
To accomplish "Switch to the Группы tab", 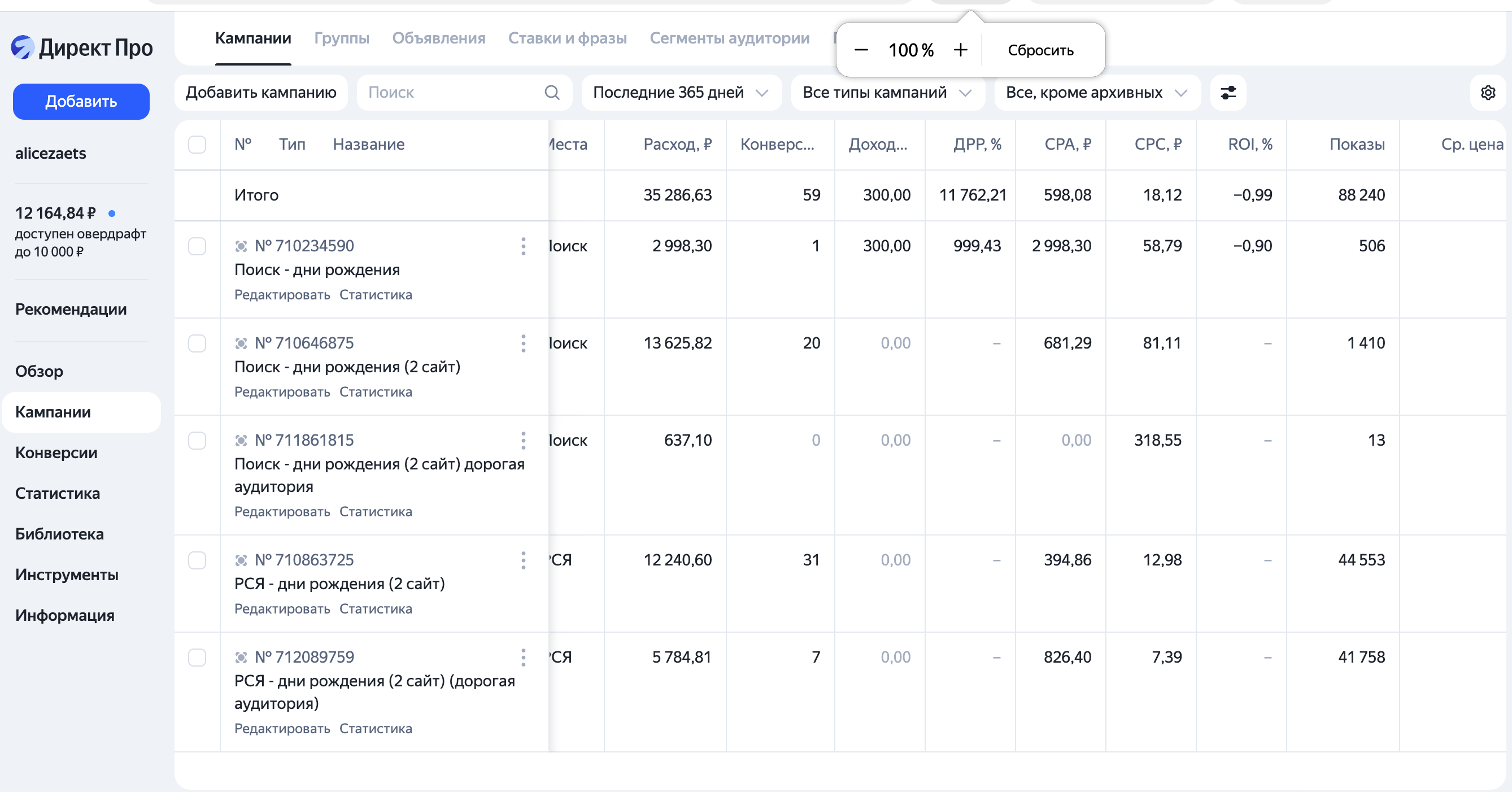I will [x=342, y=38].
